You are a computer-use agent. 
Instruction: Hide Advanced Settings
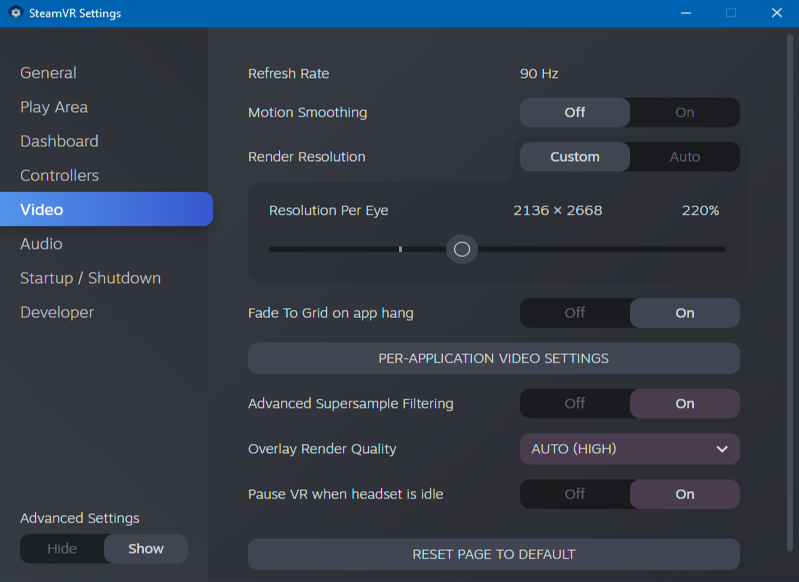[x=62, y=549]
